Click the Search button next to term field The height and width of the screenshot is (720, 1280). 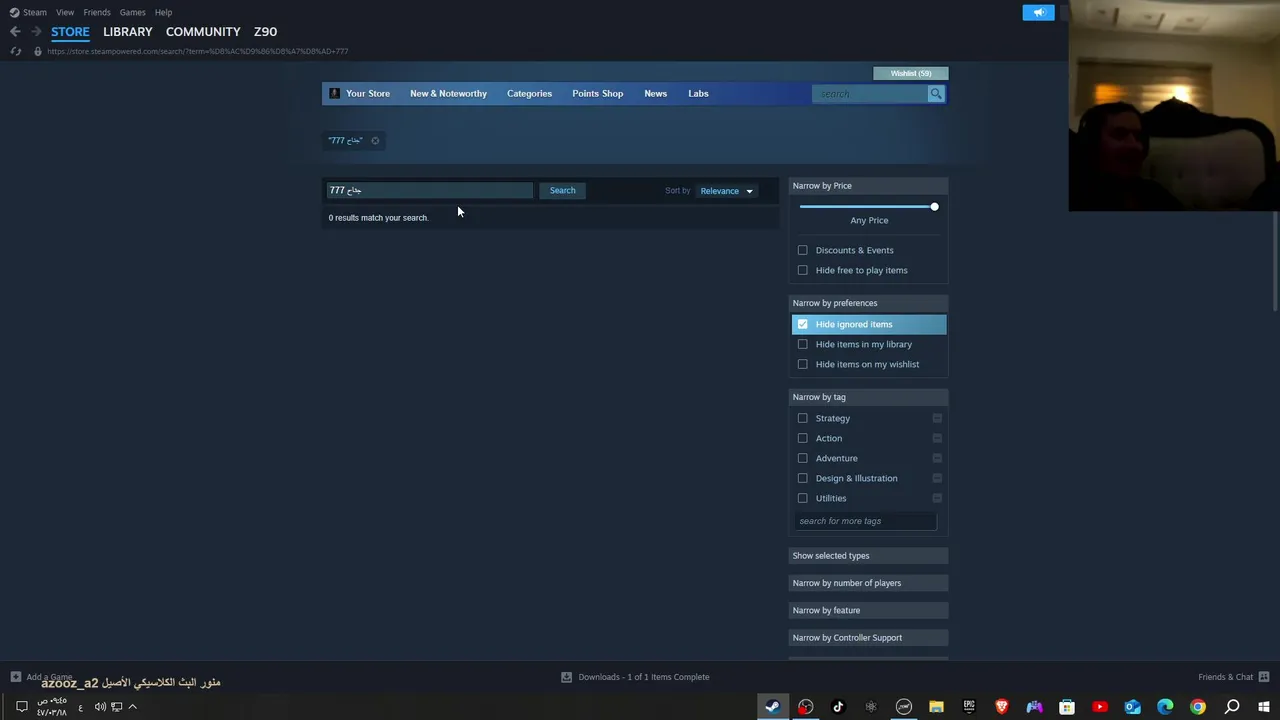pos(562,190)
